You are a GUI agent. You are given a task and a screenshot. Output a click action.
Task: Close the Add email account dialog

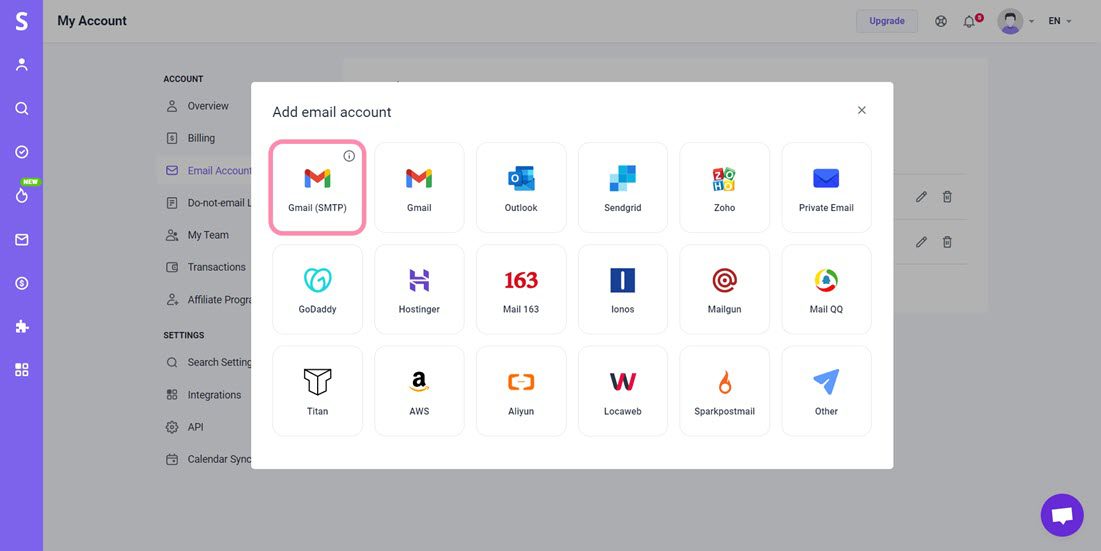[x=862, y=110]
